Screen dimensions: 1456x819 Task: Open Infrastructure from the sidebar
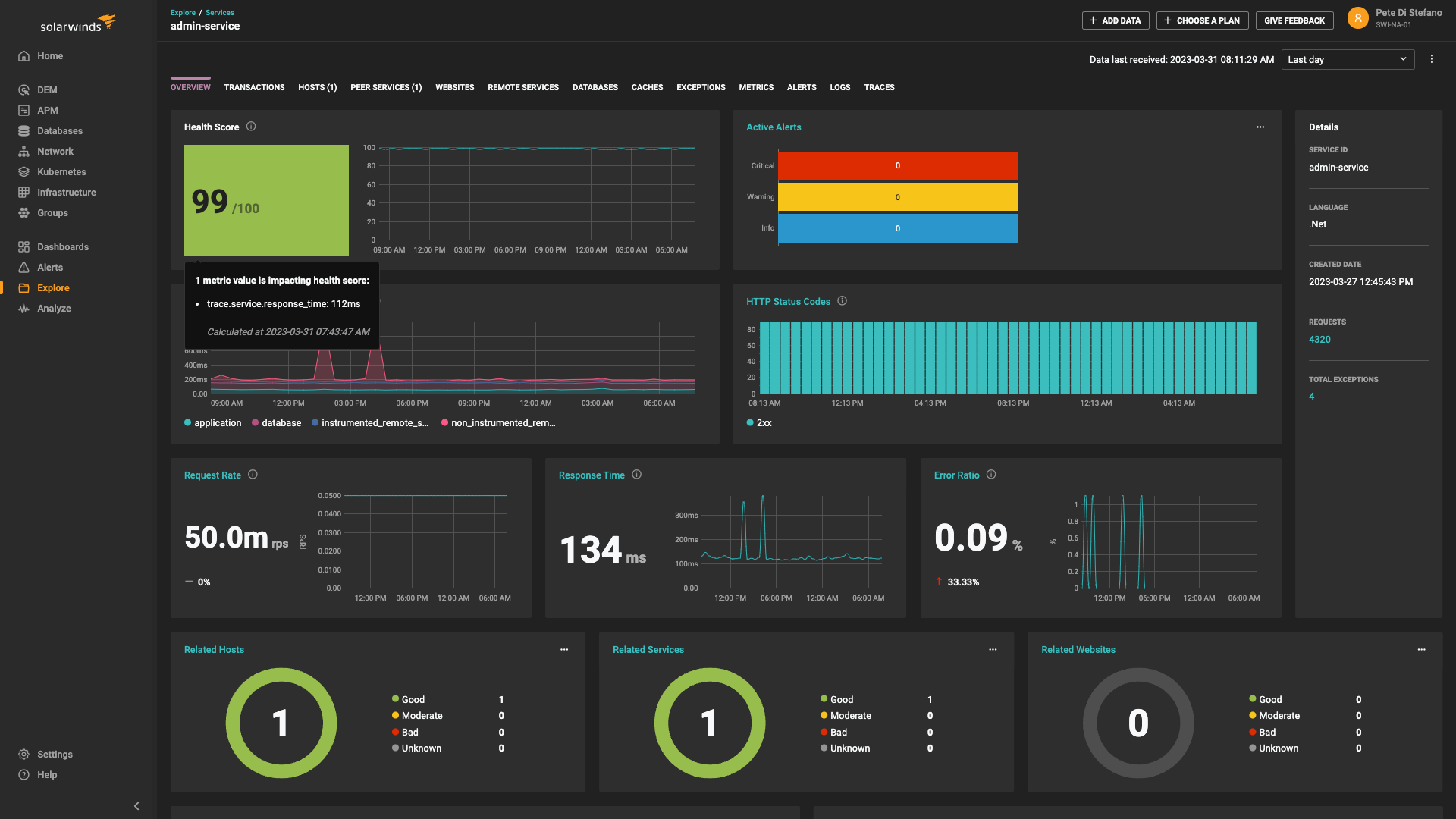coord(66,193)
